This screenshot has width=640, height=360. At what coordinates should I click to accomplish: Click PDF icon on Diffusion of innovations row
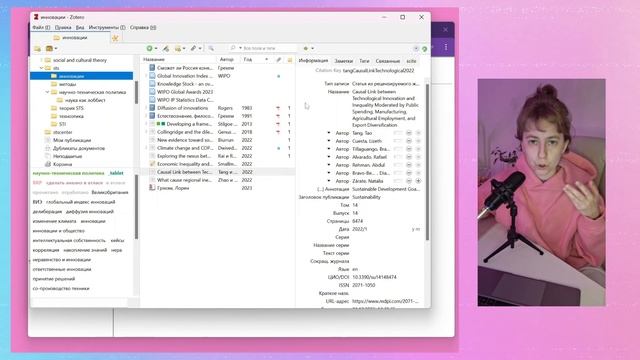pos(278,108)
